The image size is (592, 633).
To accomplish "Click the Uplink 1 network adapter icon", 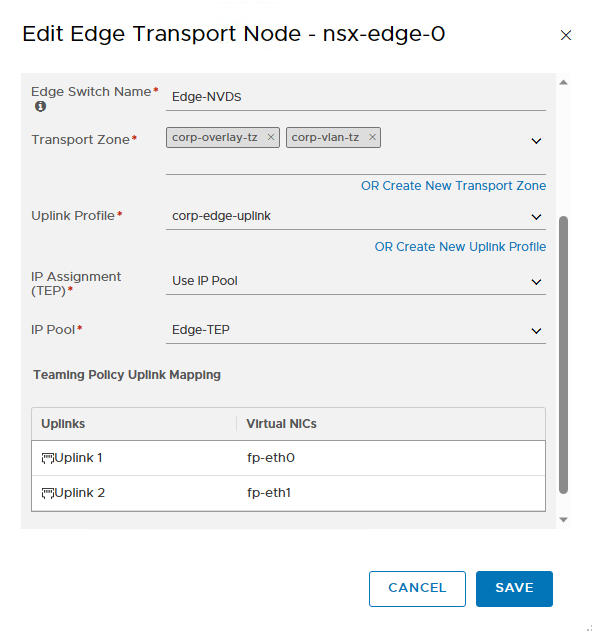I will coord(48,458).
